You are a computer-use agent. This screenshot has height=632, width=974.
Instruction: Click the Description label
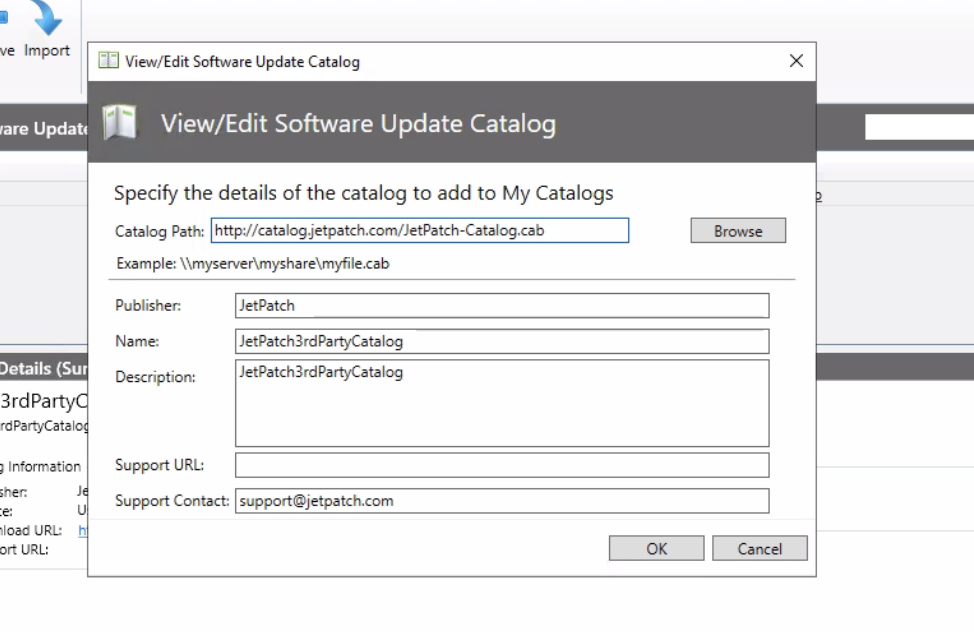tap(155, 377)
